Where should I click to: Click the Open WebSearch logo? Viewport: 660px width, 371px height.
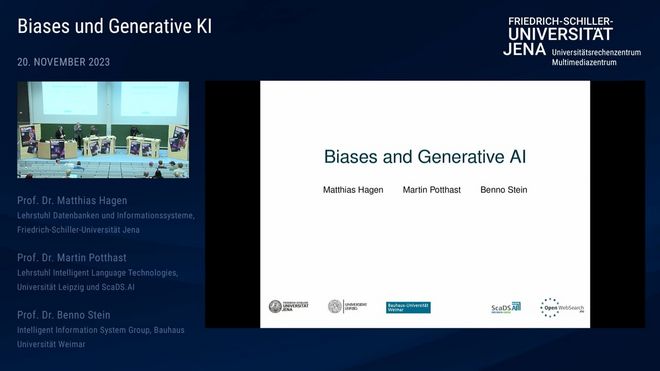pos(562,308)
